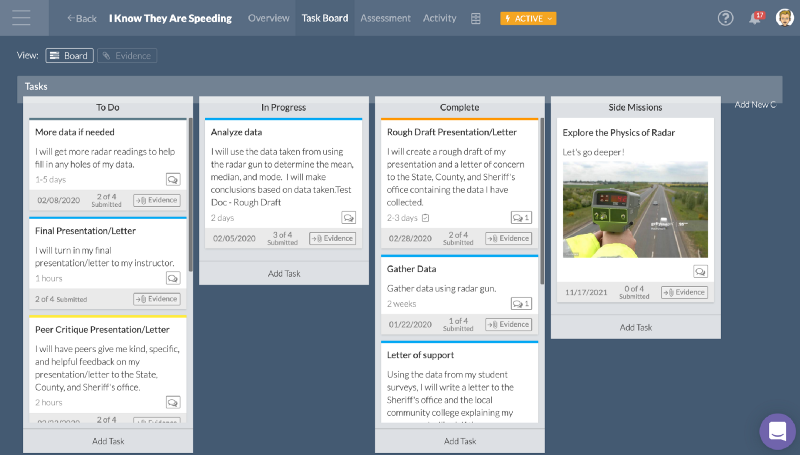The image size is (800, 455).
Task: Open the chat bubble widget in corner
Action: (x=777, y=431)
